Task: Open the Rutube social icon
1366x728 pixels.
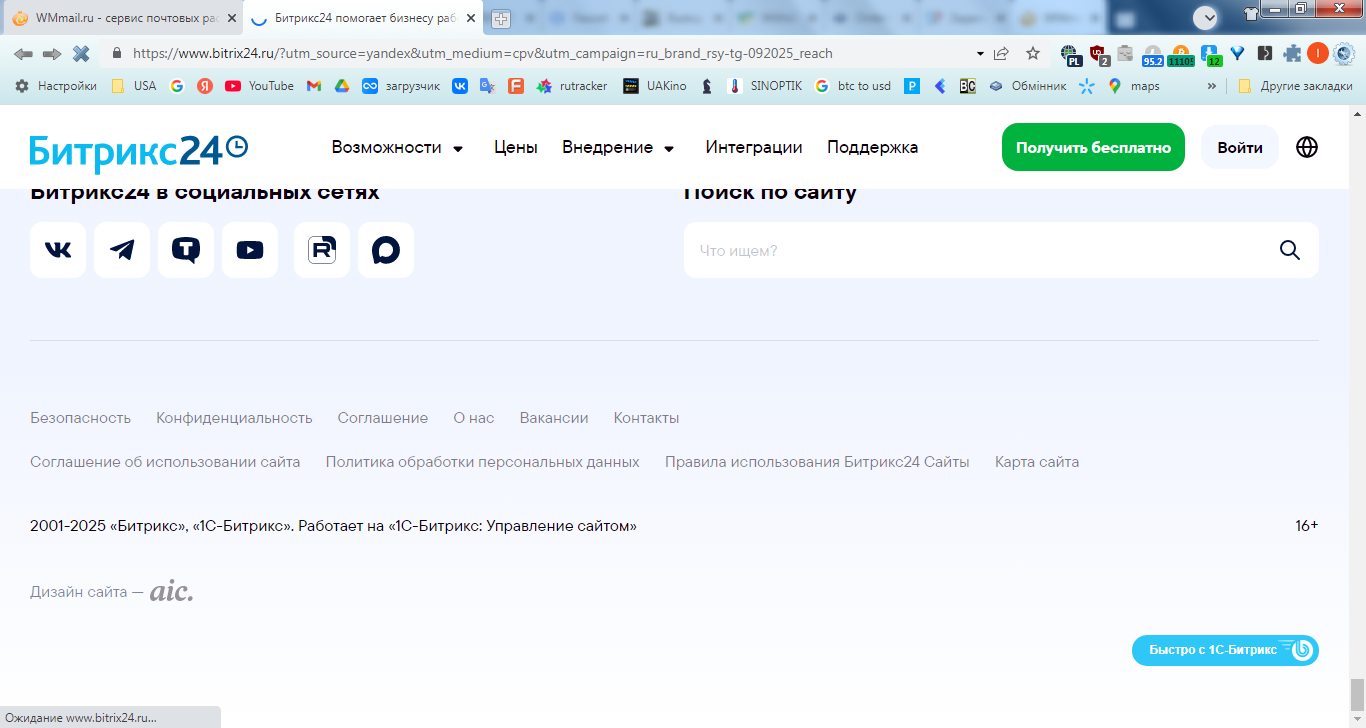Action: [322, 250]
